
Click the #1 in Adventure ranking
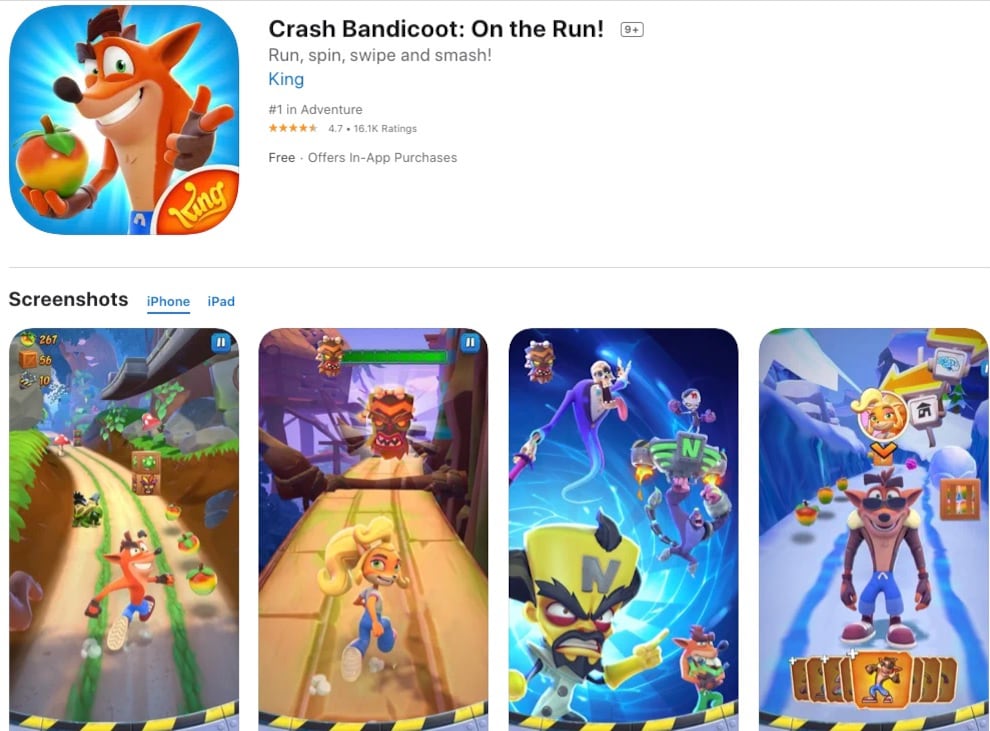point(315,109)
